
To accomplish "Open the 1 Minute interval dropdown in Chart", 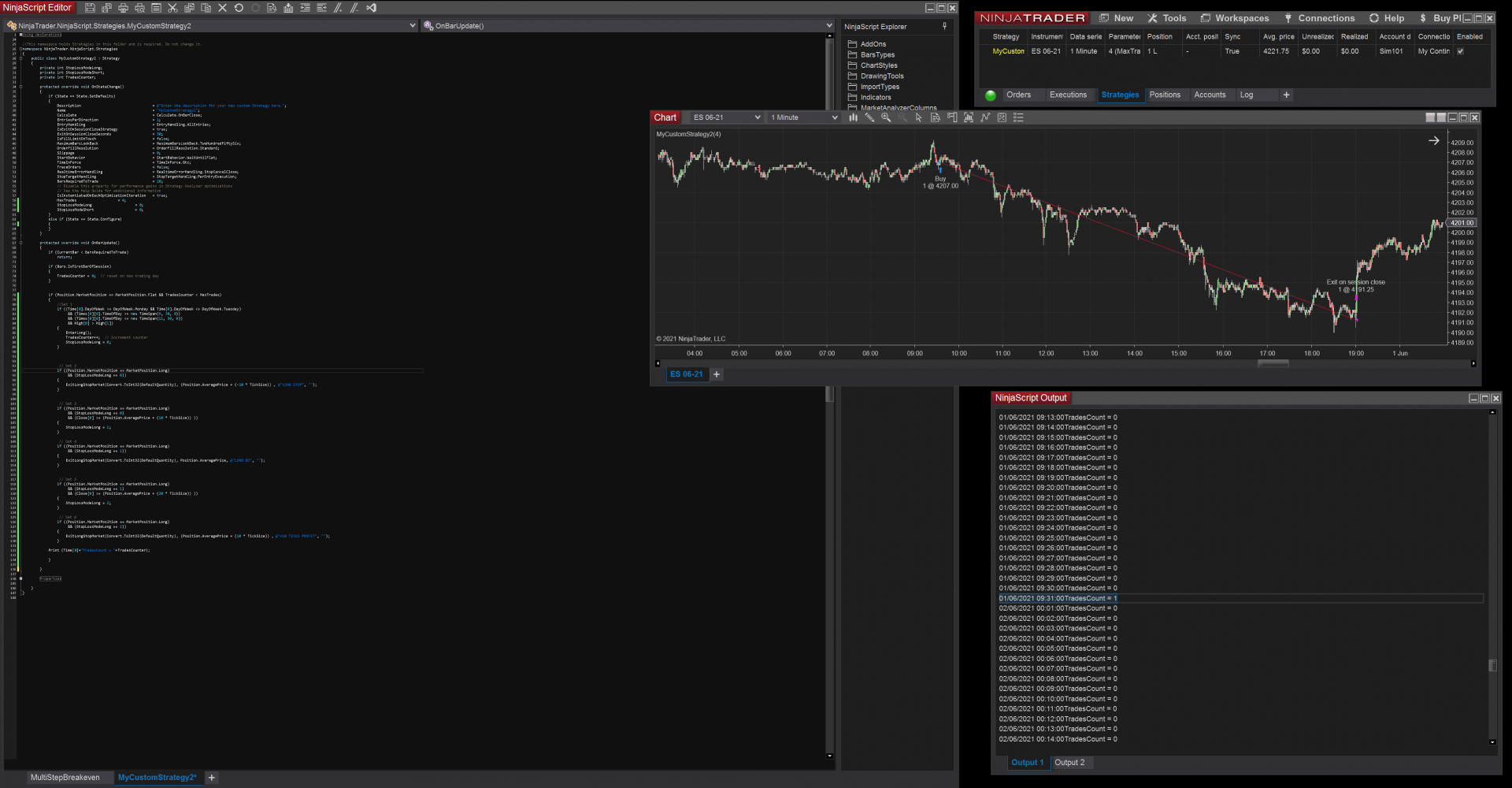I will [x=803, y=117].
